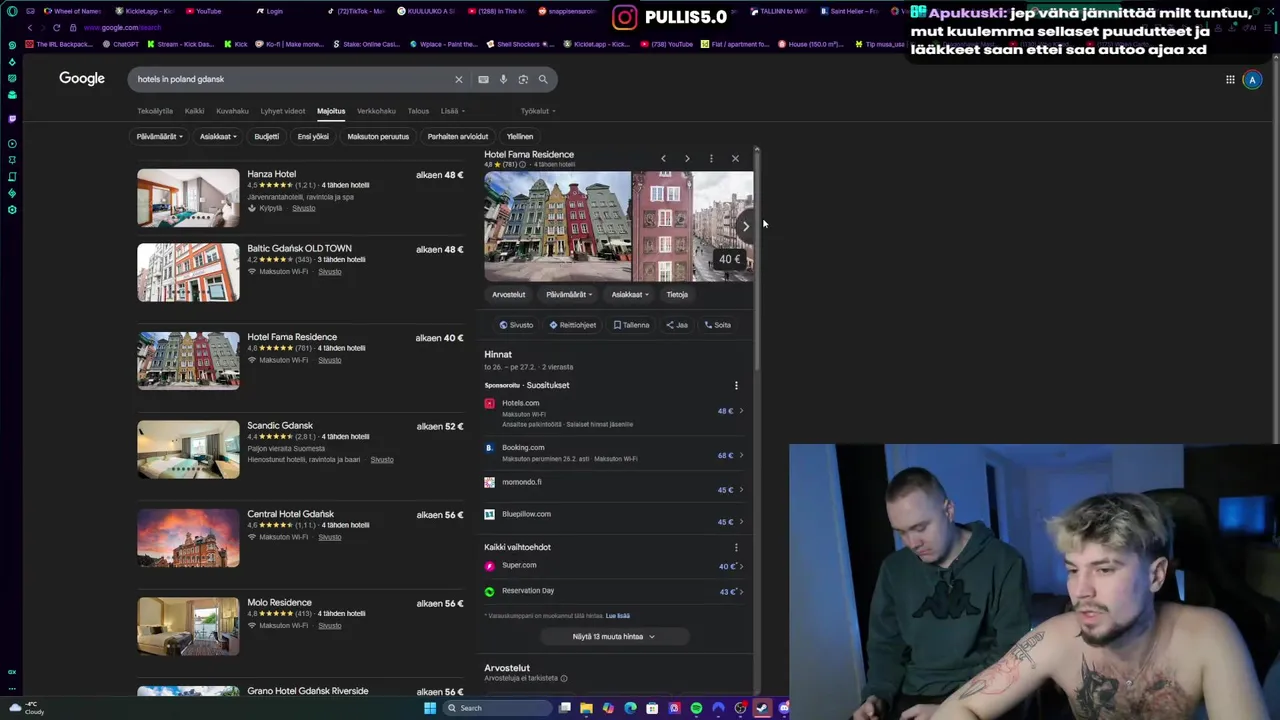Click the rating info icon beside 781 reviews
The height and width of the screenshot is (720, 1280).
click(522, 164)
